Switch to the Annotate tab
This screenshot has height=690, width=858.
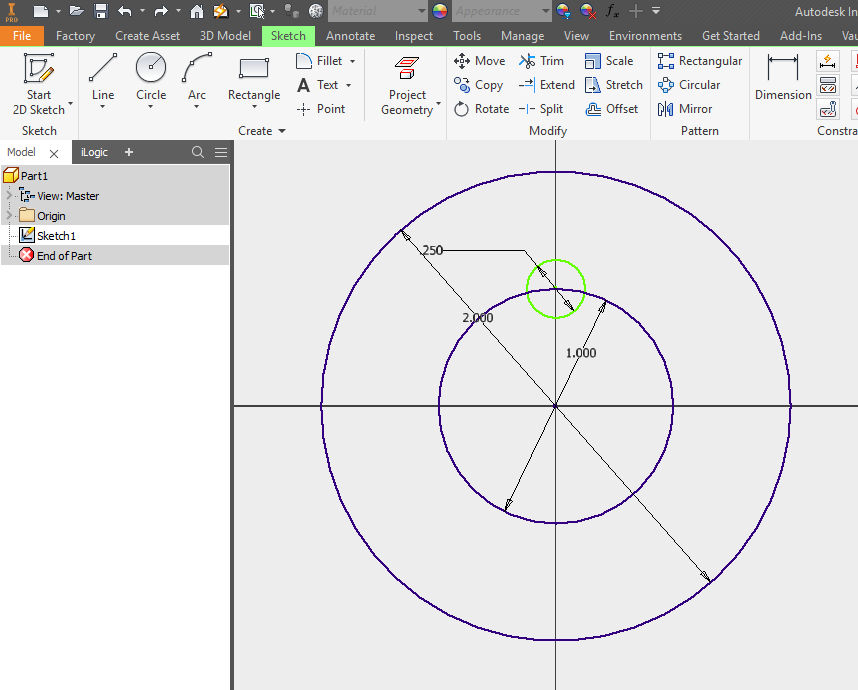pos(350,36)
